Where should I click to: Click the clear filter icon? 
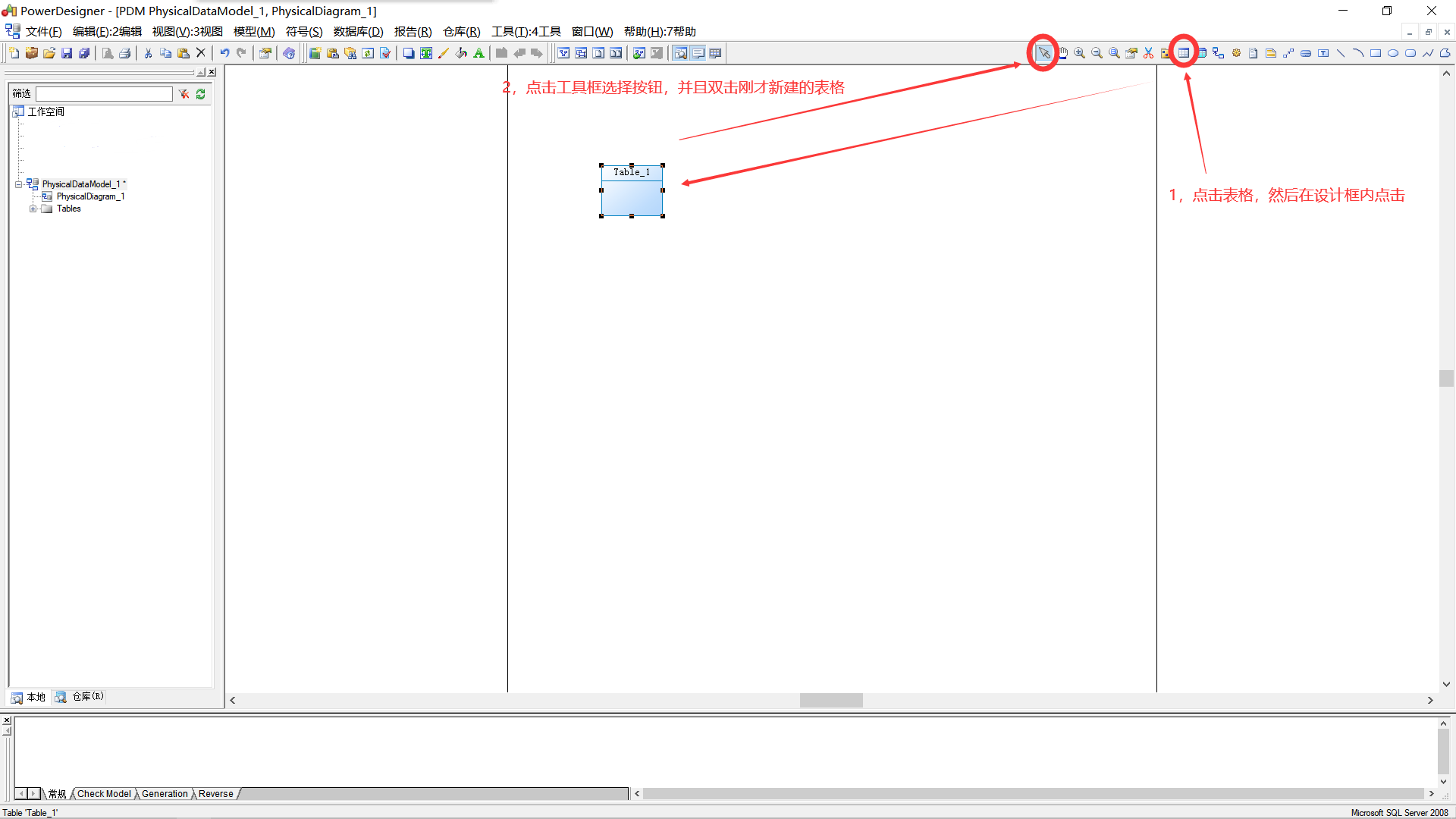click(184, 94)
